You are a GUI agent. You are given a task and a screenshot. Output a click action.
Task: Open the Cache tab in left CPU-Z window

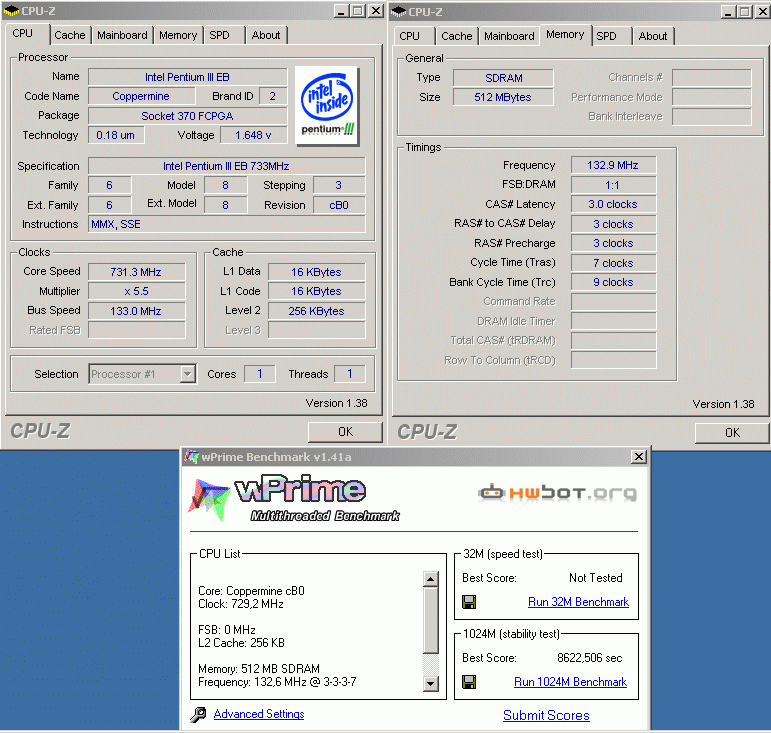coord(70,35)
